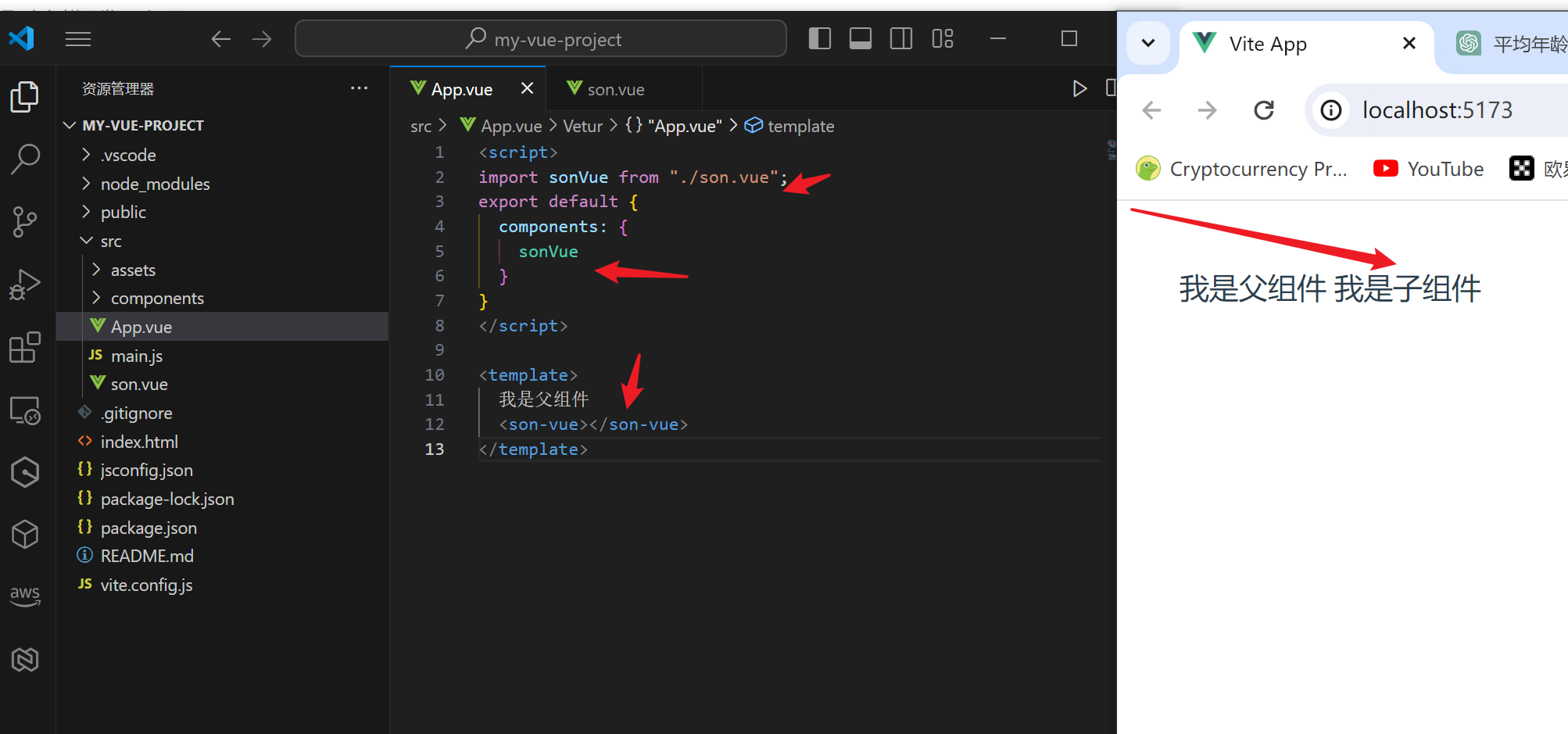The image size is (1568, 734).
Task: Open jsconfig.json in the explorer
Action: coord(222,470)
